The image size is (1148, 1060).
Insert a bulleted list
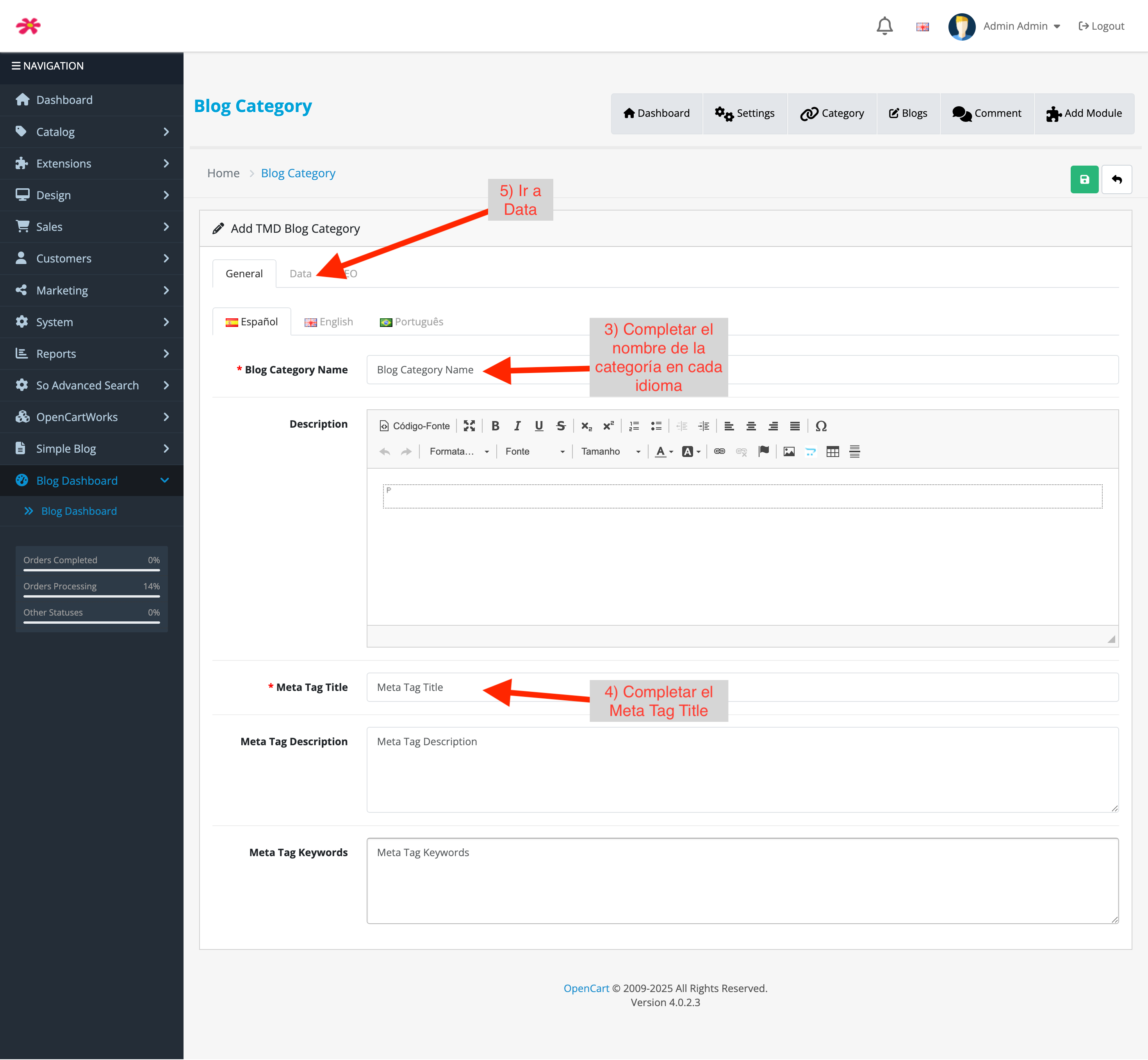656,426
